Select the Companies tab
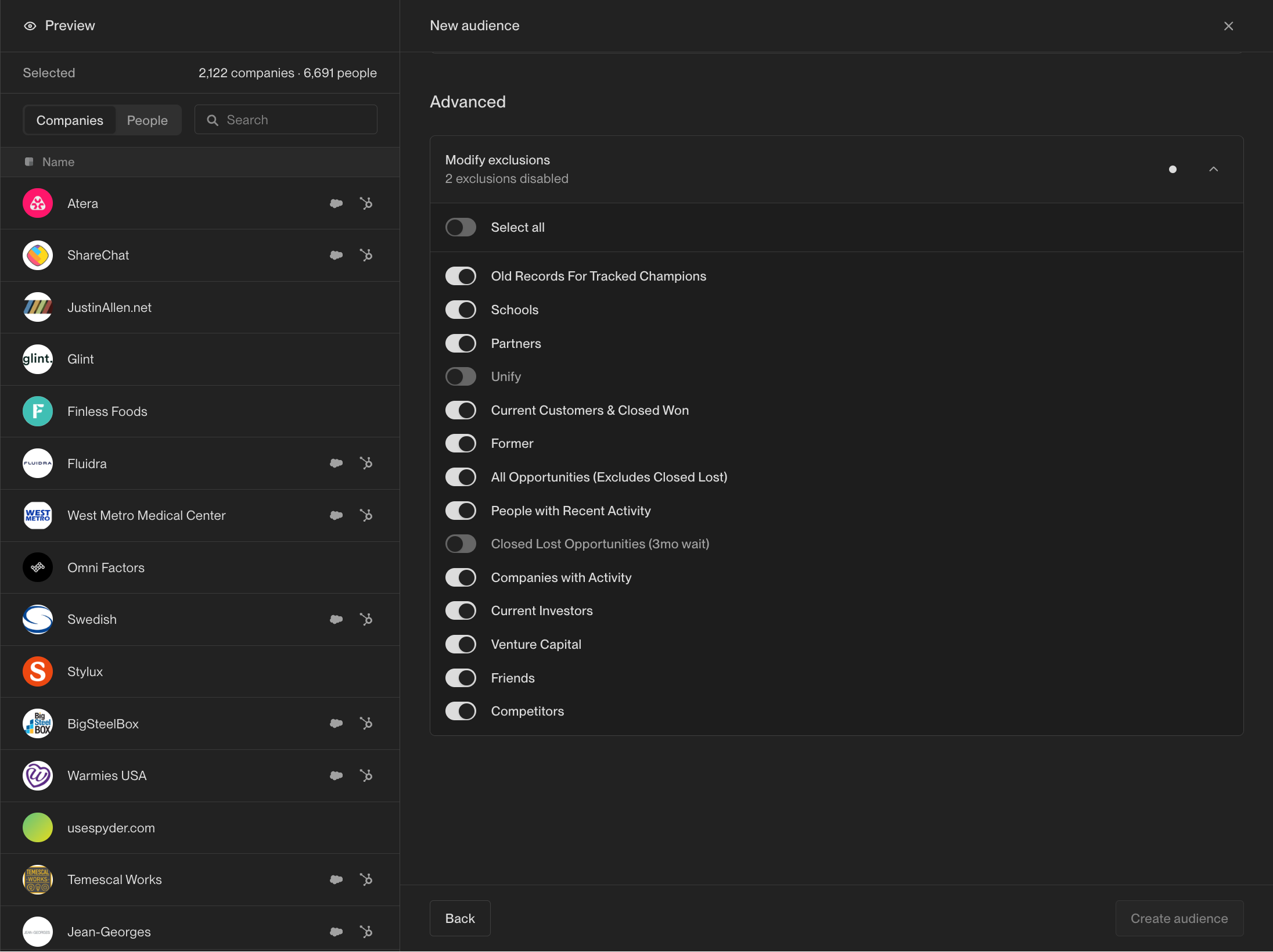The width and height of the screenshot is (1273, 952). point(70,120)
